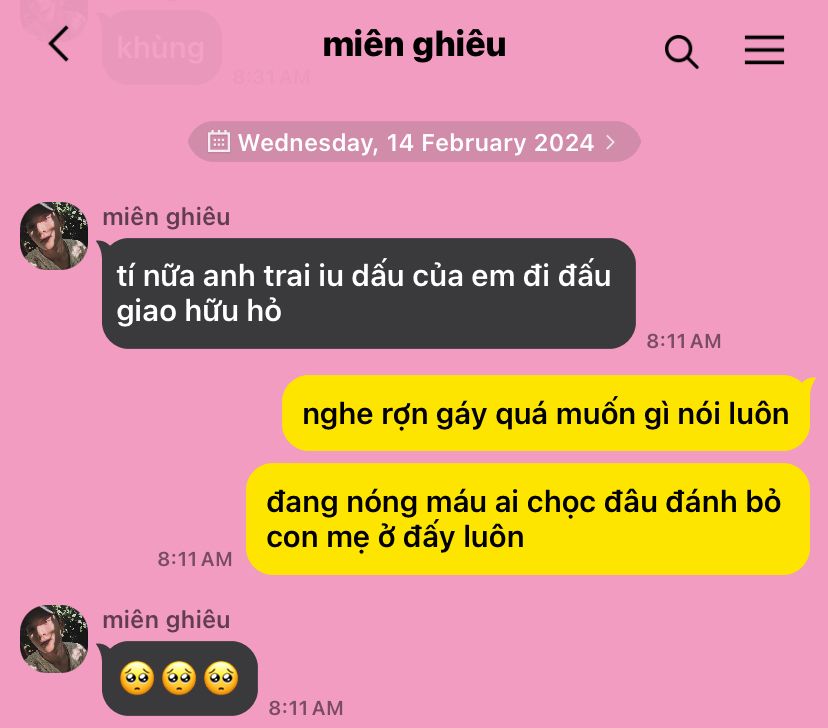Click the last pleading face emoji
The image size is (828, 728).
pos(221,678)
